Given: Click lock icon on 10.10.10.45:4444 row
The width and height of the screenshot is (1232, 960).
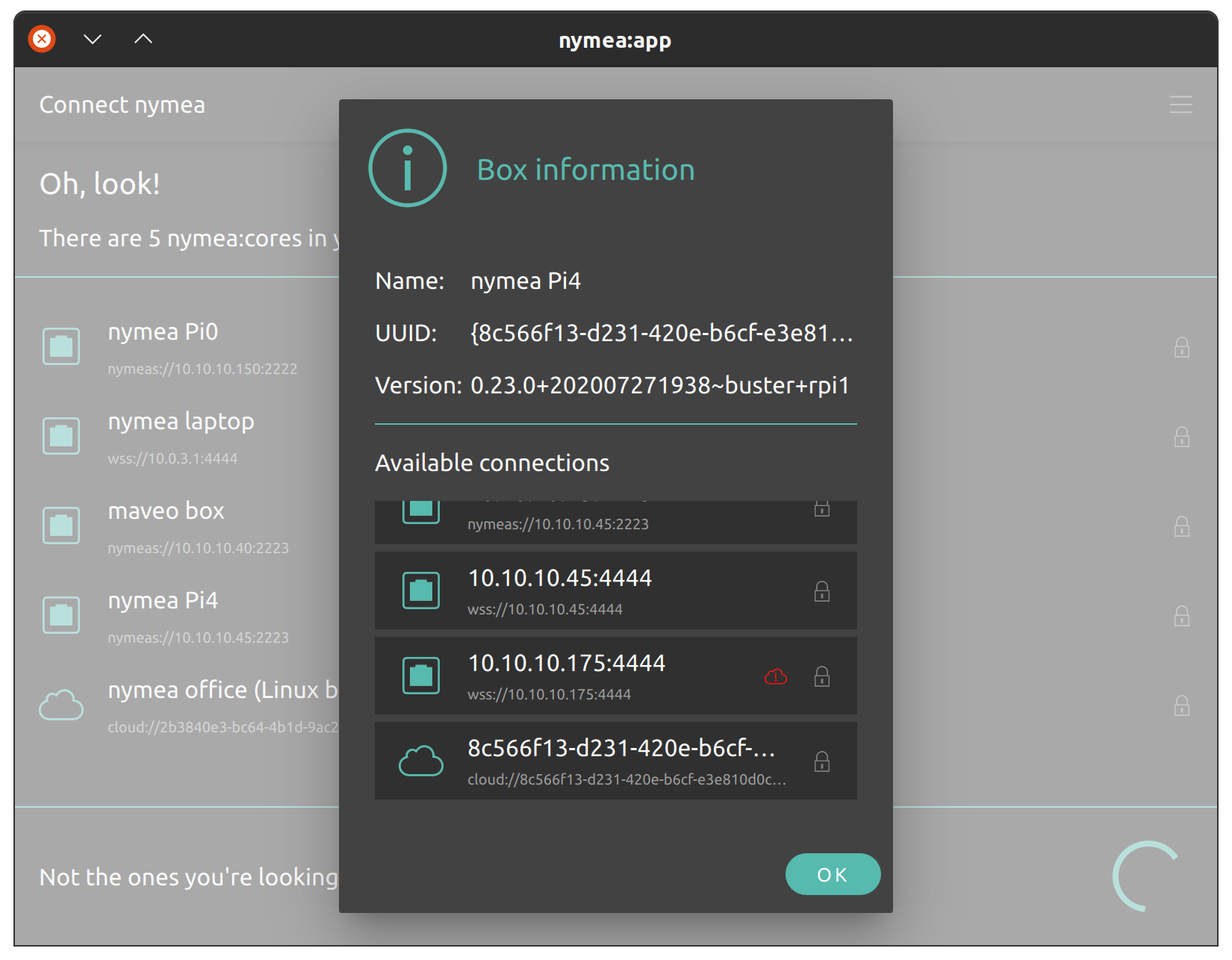Looking at the screenshot, I should [822, 591].
